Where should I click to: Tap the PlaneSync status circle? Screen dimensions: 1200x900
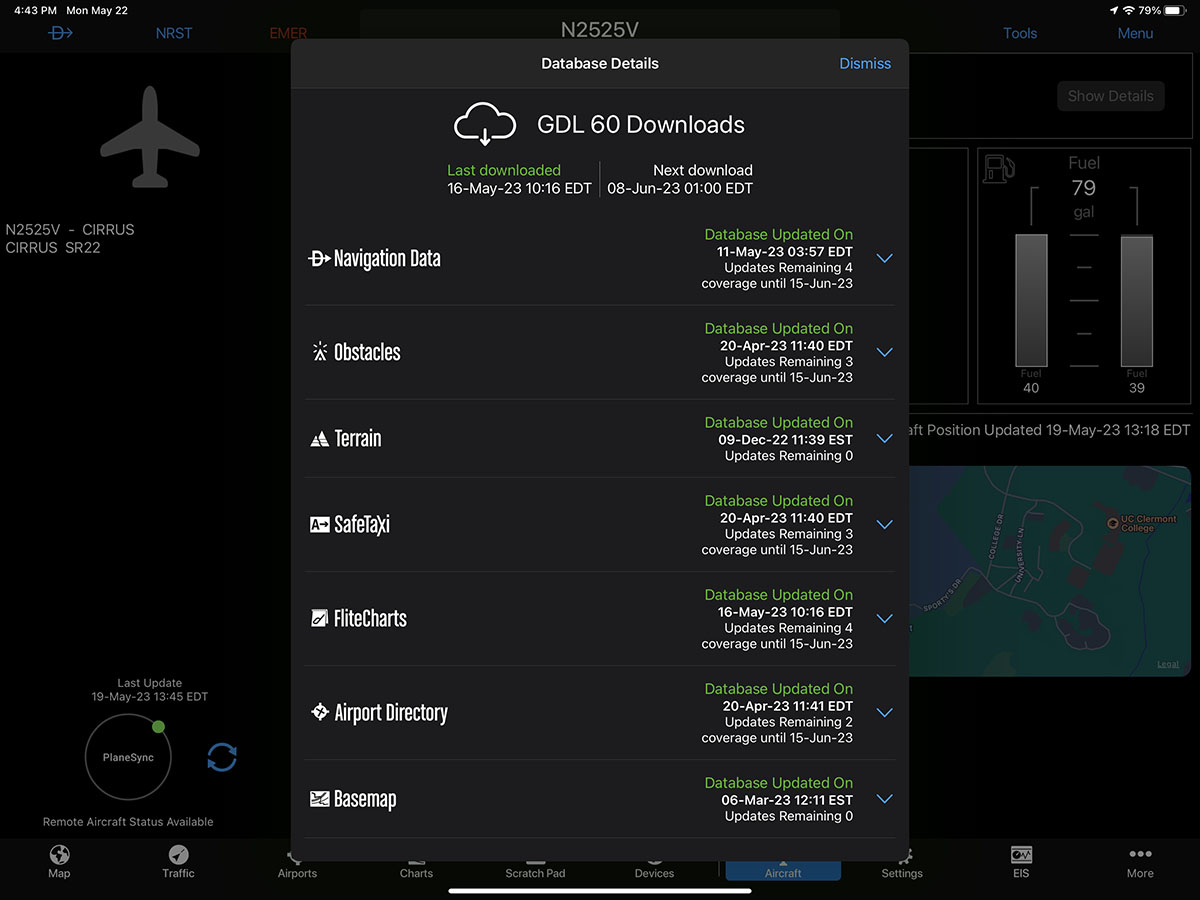(128, 758)
